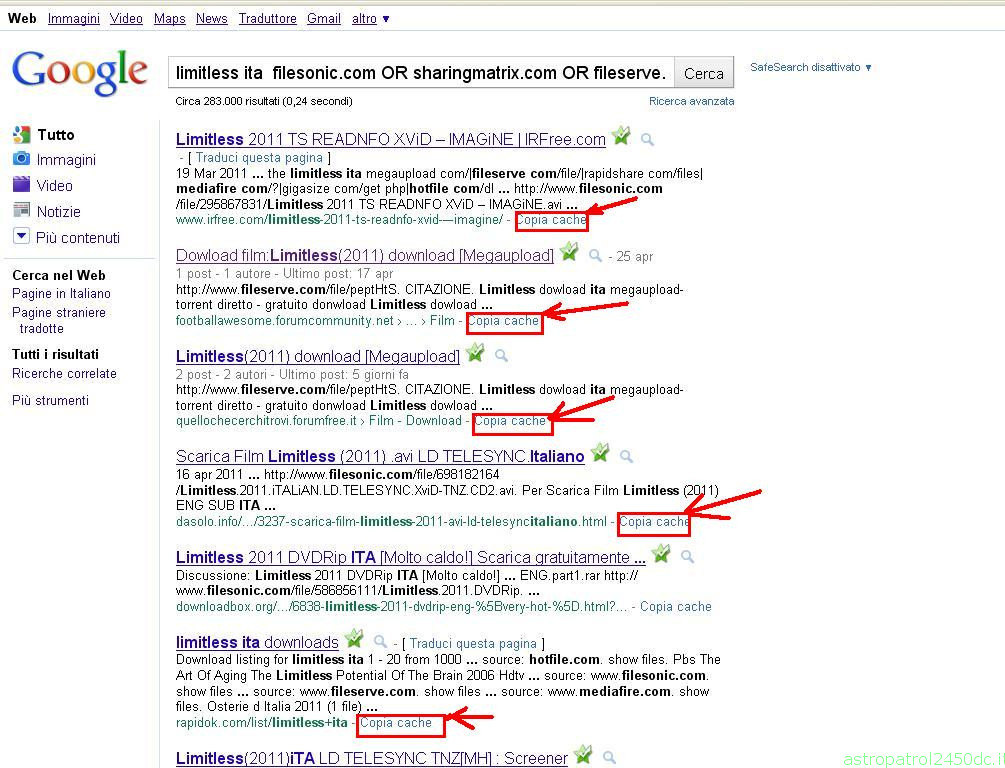The image size is (1005, 768).
Task: Open Limitless(2011)iTA LD TELESYNC Screener result
Action: point(372,758)
